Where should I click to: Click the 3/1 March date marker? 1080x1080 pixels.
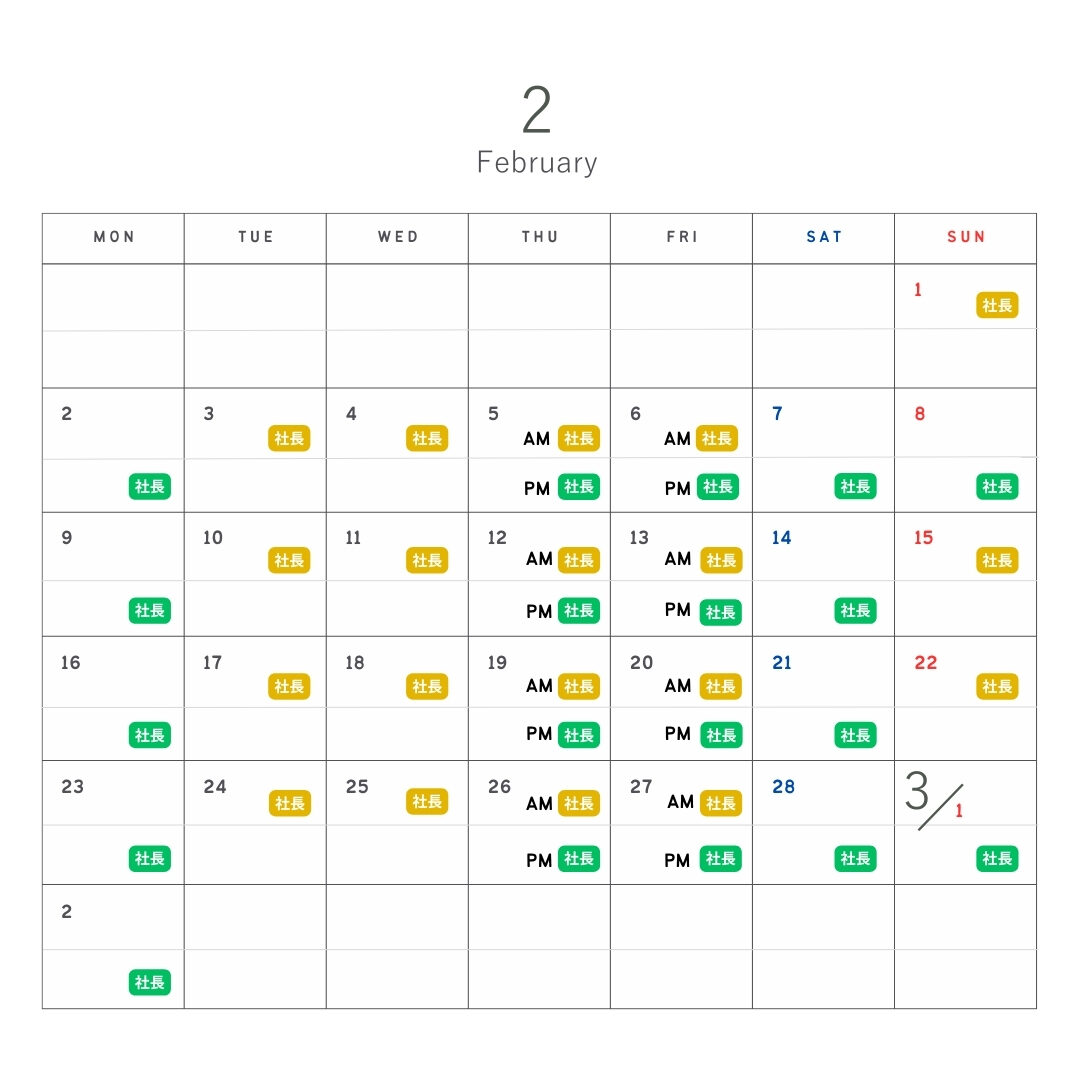[x=933, y=798]
